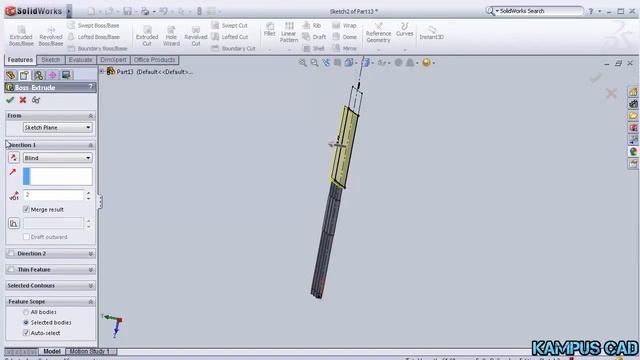Click the reverse direction icon

click(x=14, y=158)
